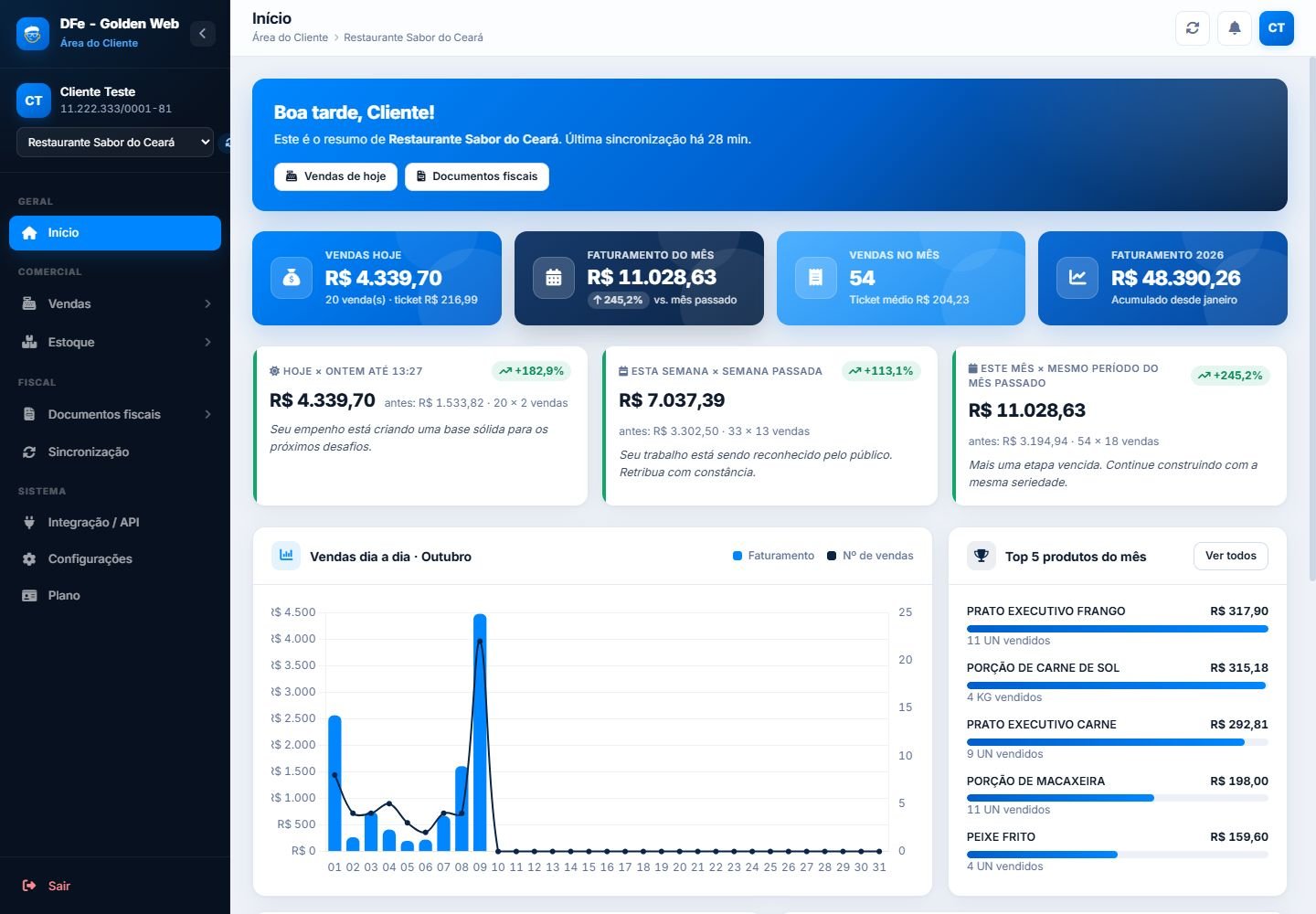This screenshot has width=1316, height=914.
Task: Click the receipt icon on Vendas no Mês
Action: coord(816,278)
